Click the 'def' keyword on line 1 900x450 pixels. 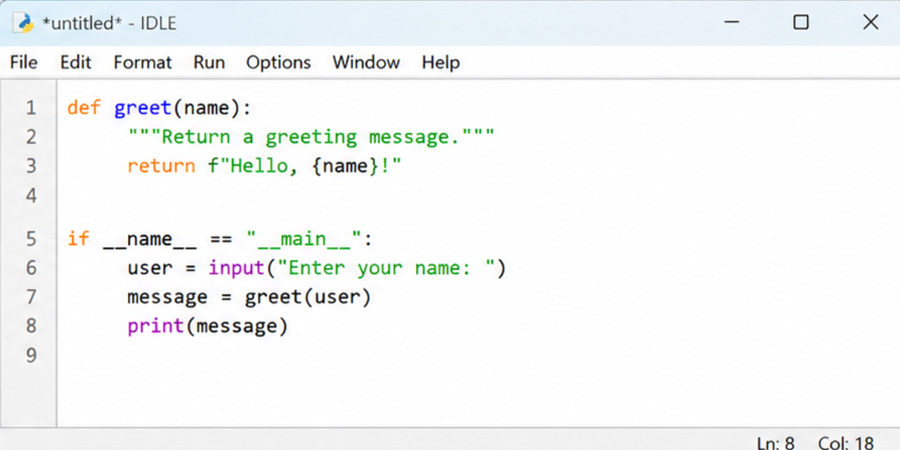[84, 107]
